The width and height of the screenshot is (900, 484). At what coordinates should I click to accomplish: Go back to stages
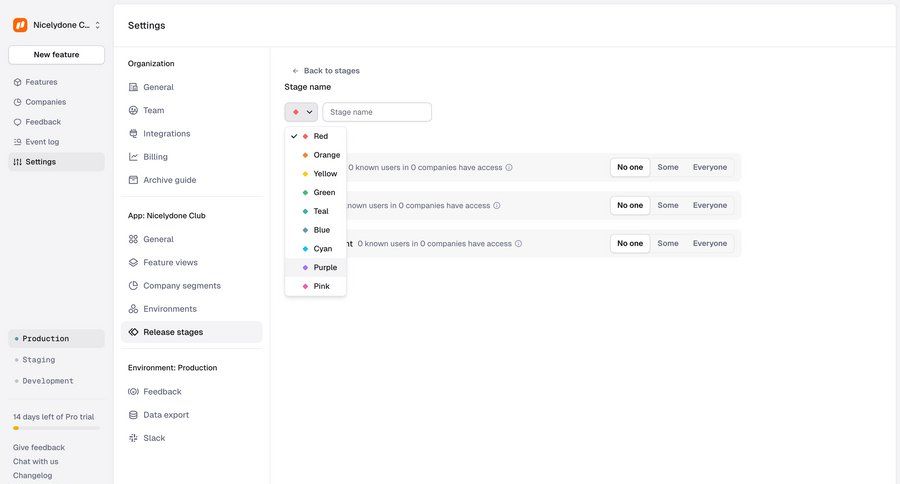click(326, 71)
